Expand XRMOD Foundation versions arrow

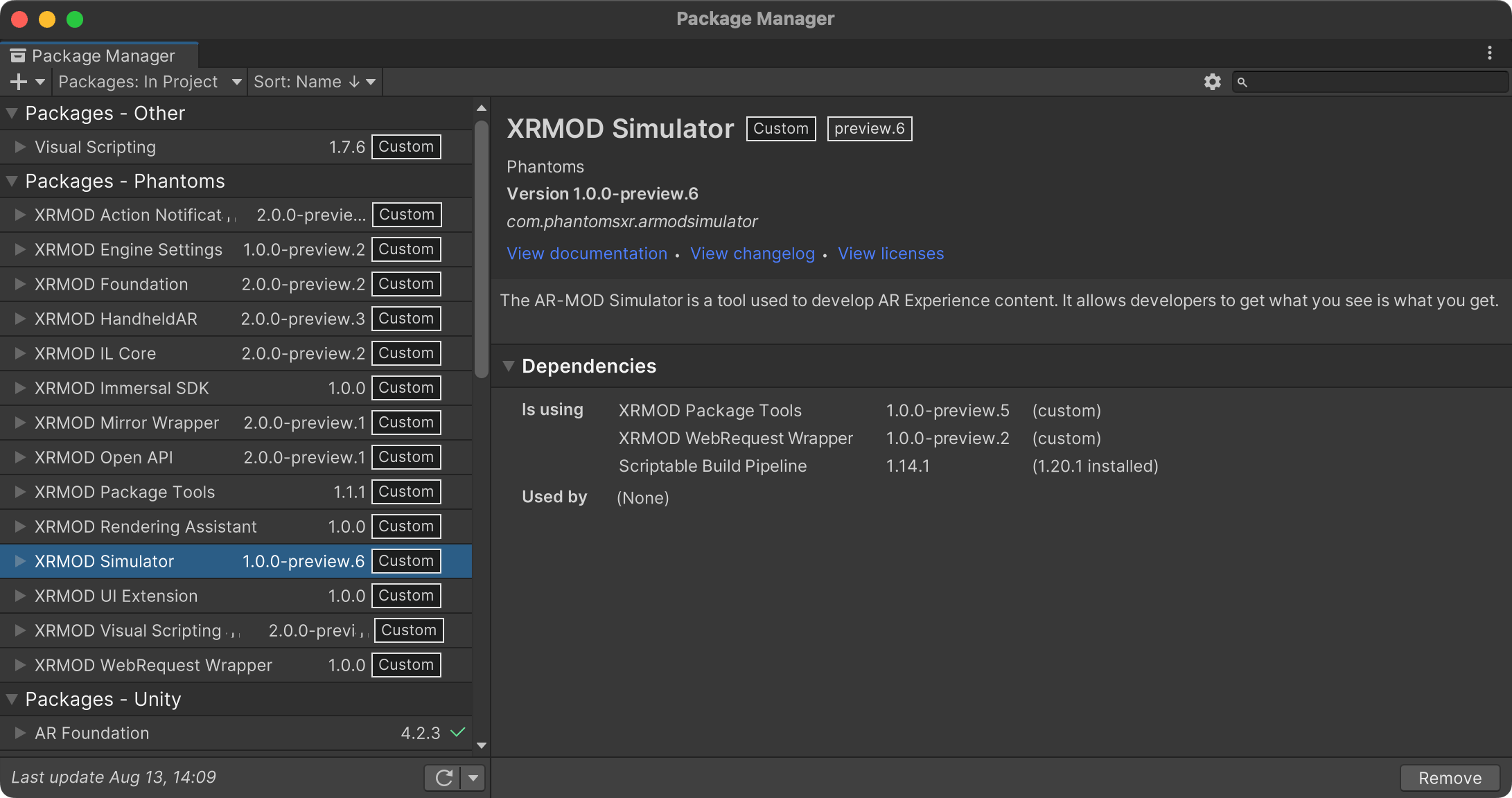coord(20,284)
